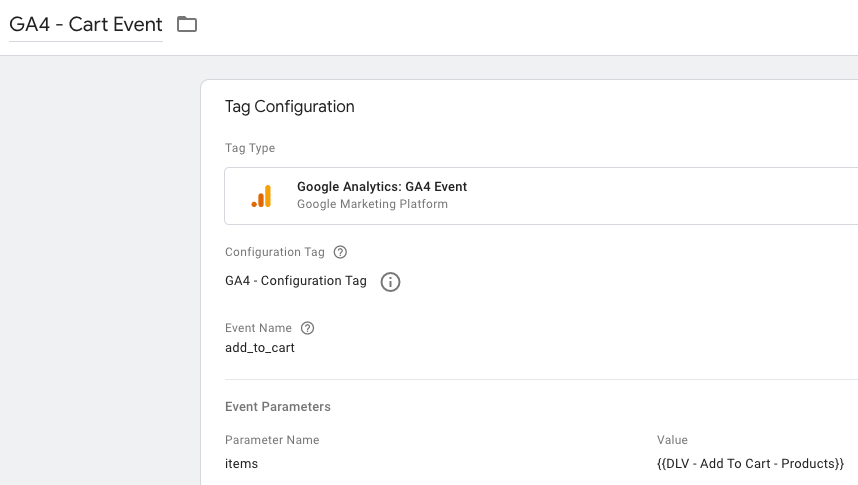Click info icon next to GA4 - Configuration Tag
This screenshot has height=485, width=858.
tap(391, 282)
